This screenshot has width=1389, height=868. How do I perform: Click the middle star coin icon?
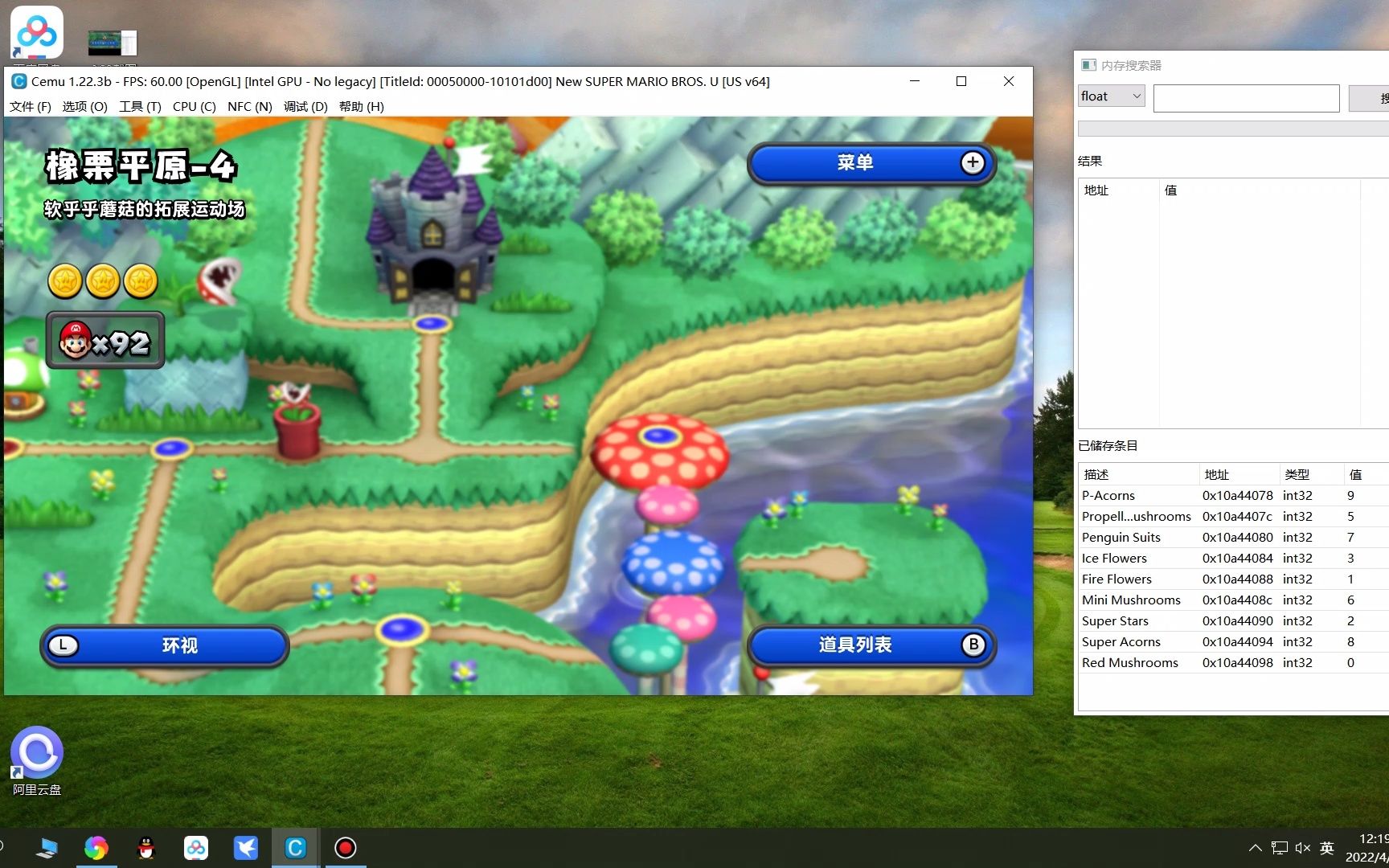coord(103,281)
